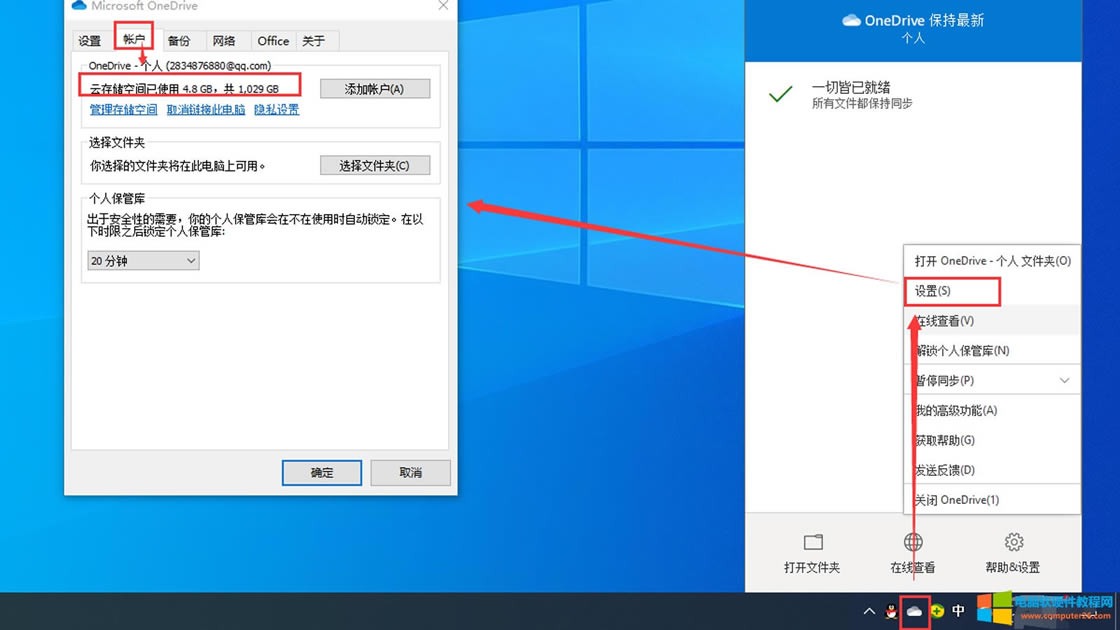1120x630 pixels.
Task: Select 关闭 OneDrive from the menu
Action: 956,500
